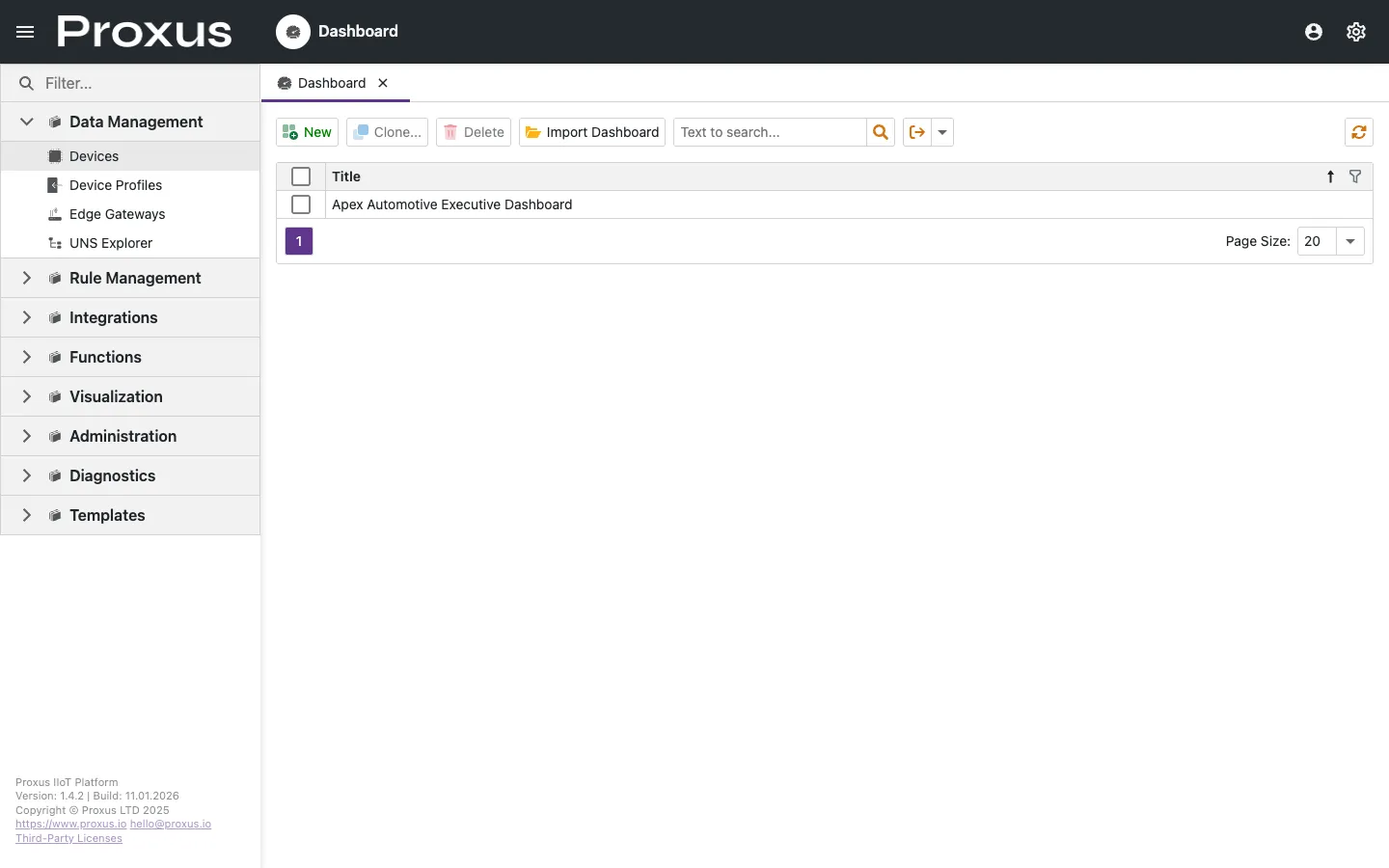The height and width of the screenshot is (868, 1389).
Task: Open UNS Explorer via its tree icon
Action: click(x=54, y=243)
